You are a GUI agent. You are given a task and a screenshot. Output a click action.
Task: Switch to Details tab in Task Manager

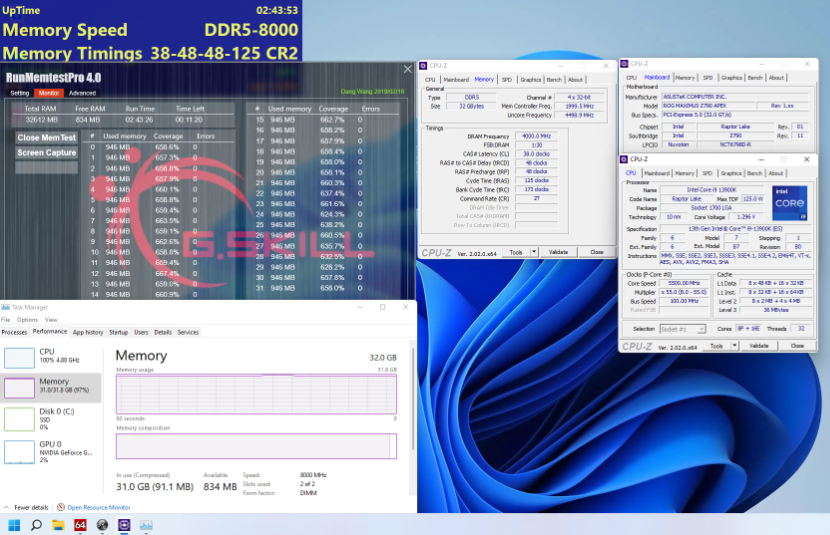(x=163, y=332)
